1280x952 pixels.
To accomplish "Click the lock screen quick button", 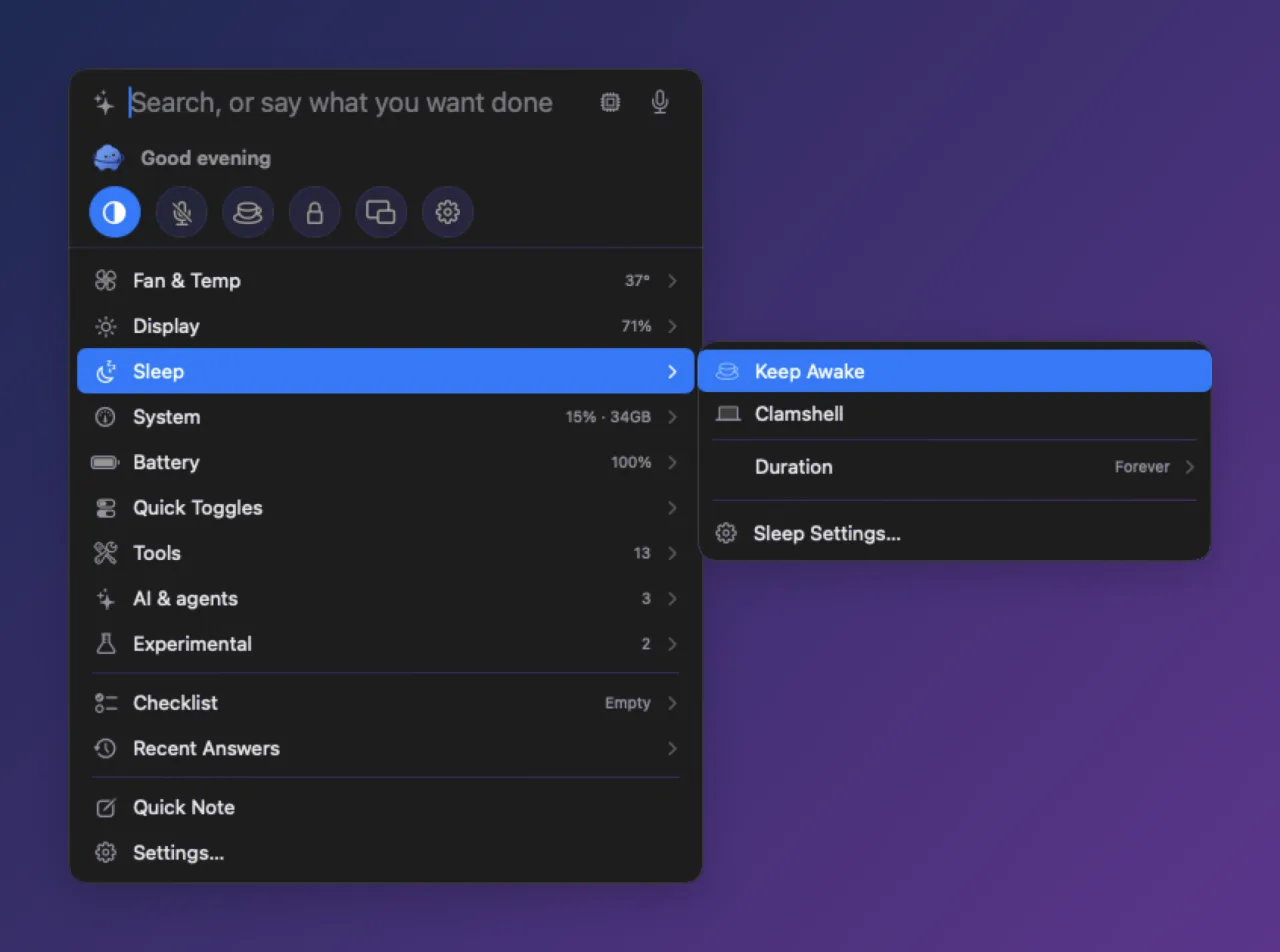I will tap(315, 212).
